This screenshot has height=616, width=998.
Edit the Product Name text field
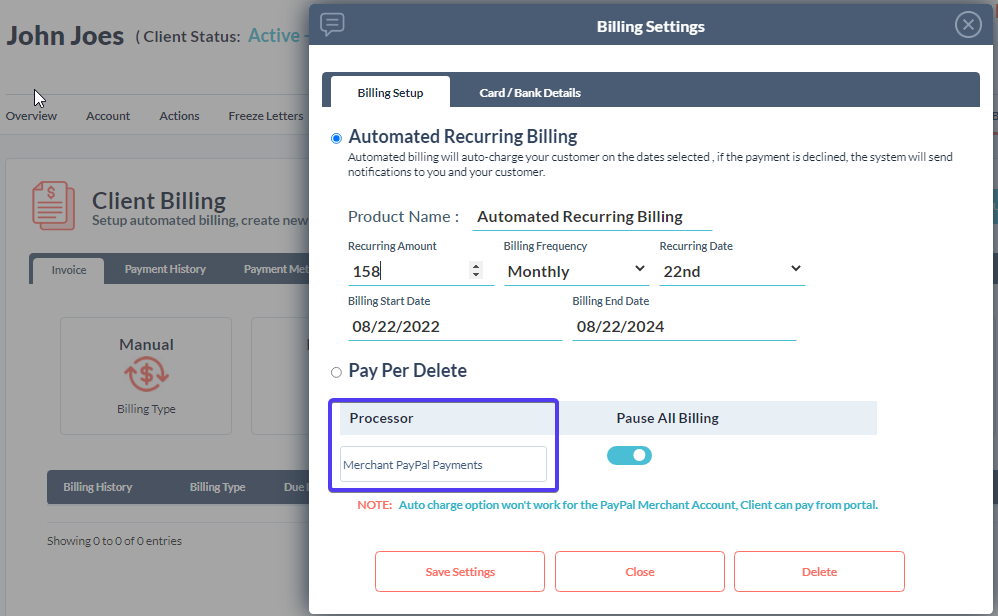tap(591, 217)
